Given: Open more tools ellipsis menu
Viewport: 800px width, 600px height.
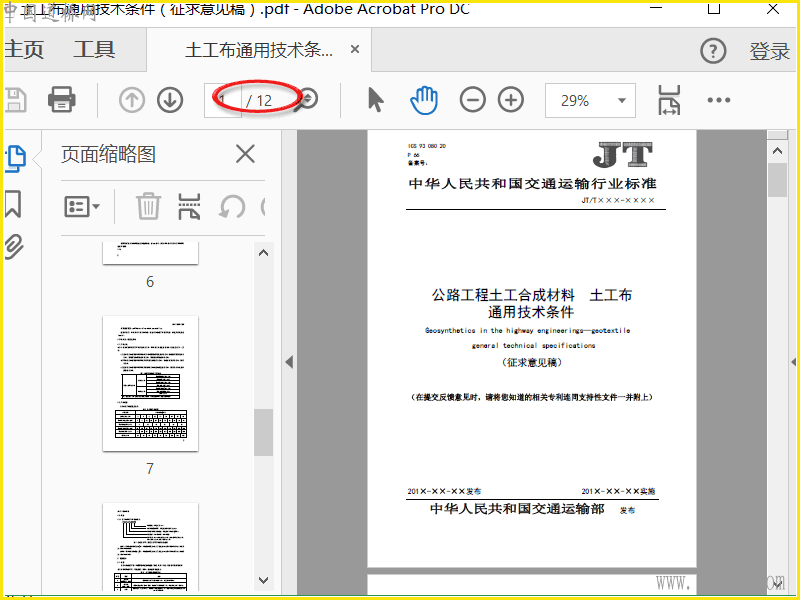Looking at the screenshot, I should pos(718,100).
